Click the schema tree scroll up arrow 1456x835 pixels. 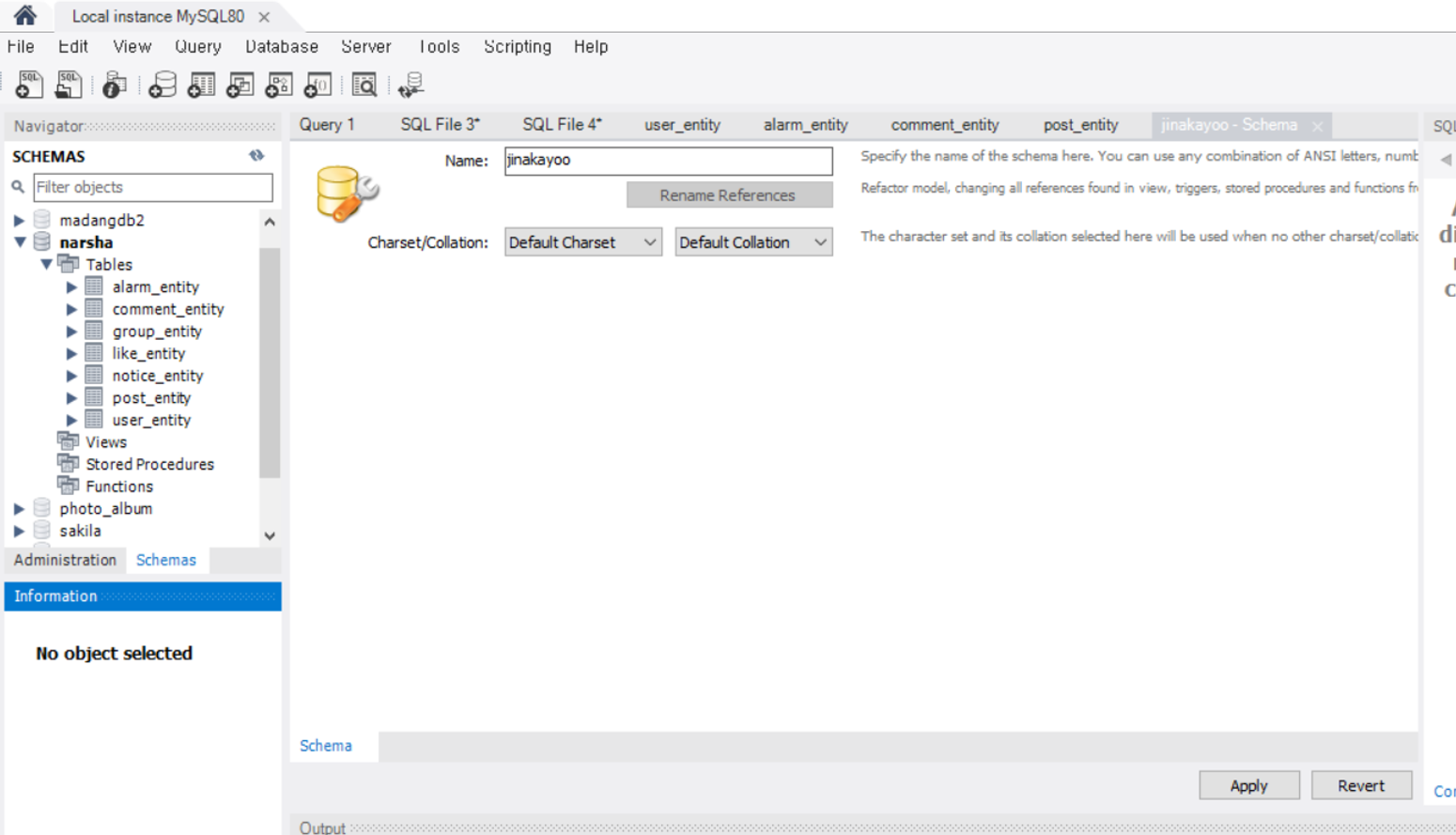point(270,223)
